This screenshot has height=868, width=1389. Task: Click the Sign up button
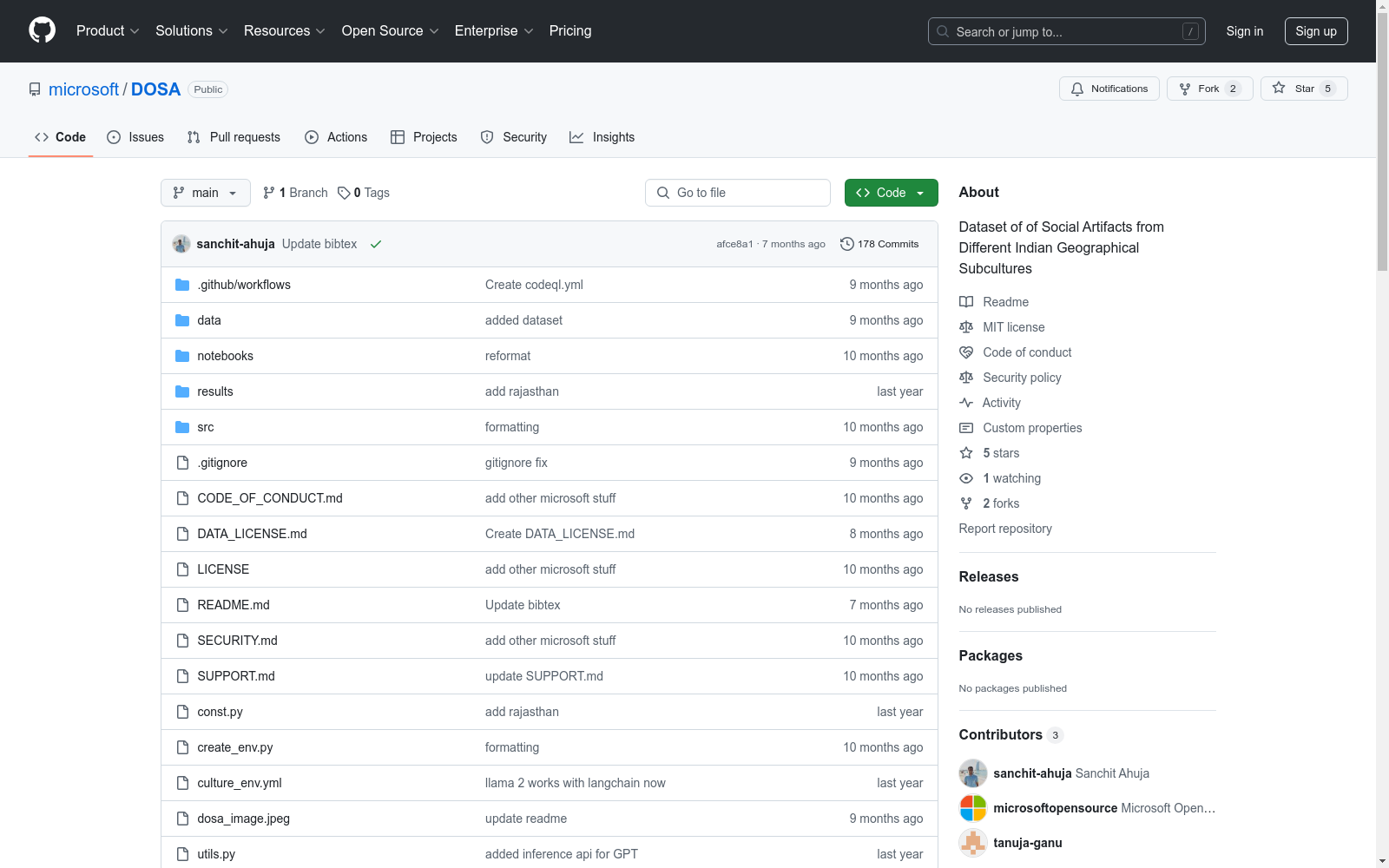1316,31
